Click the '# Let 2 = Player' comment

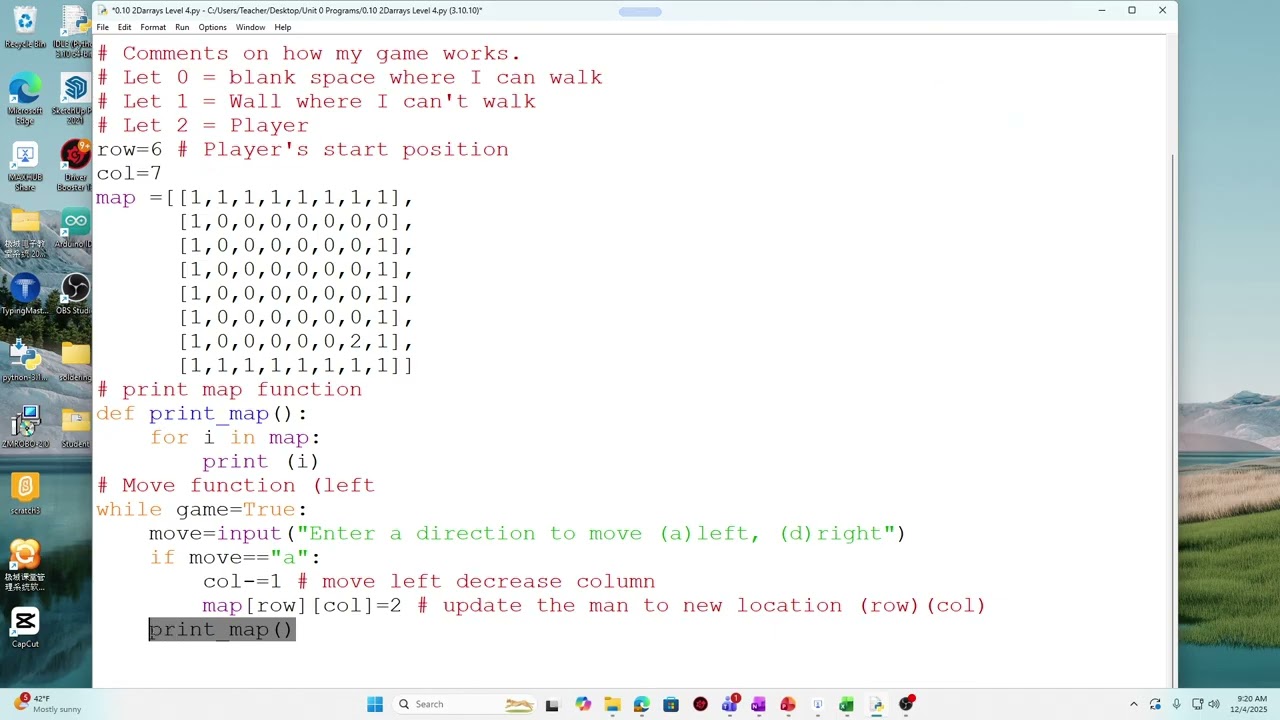point(203,125)
